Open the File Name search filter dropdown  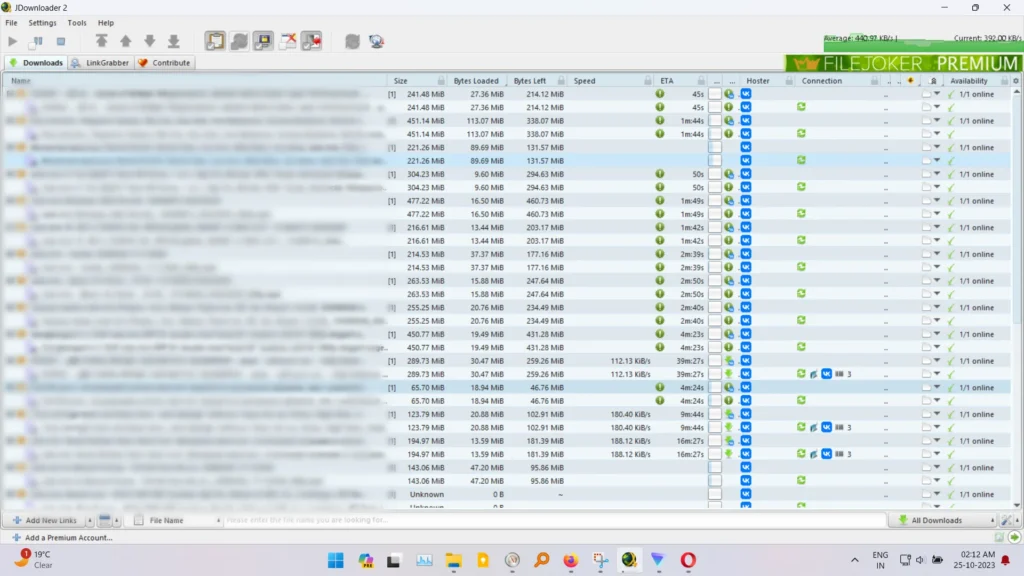217,520
